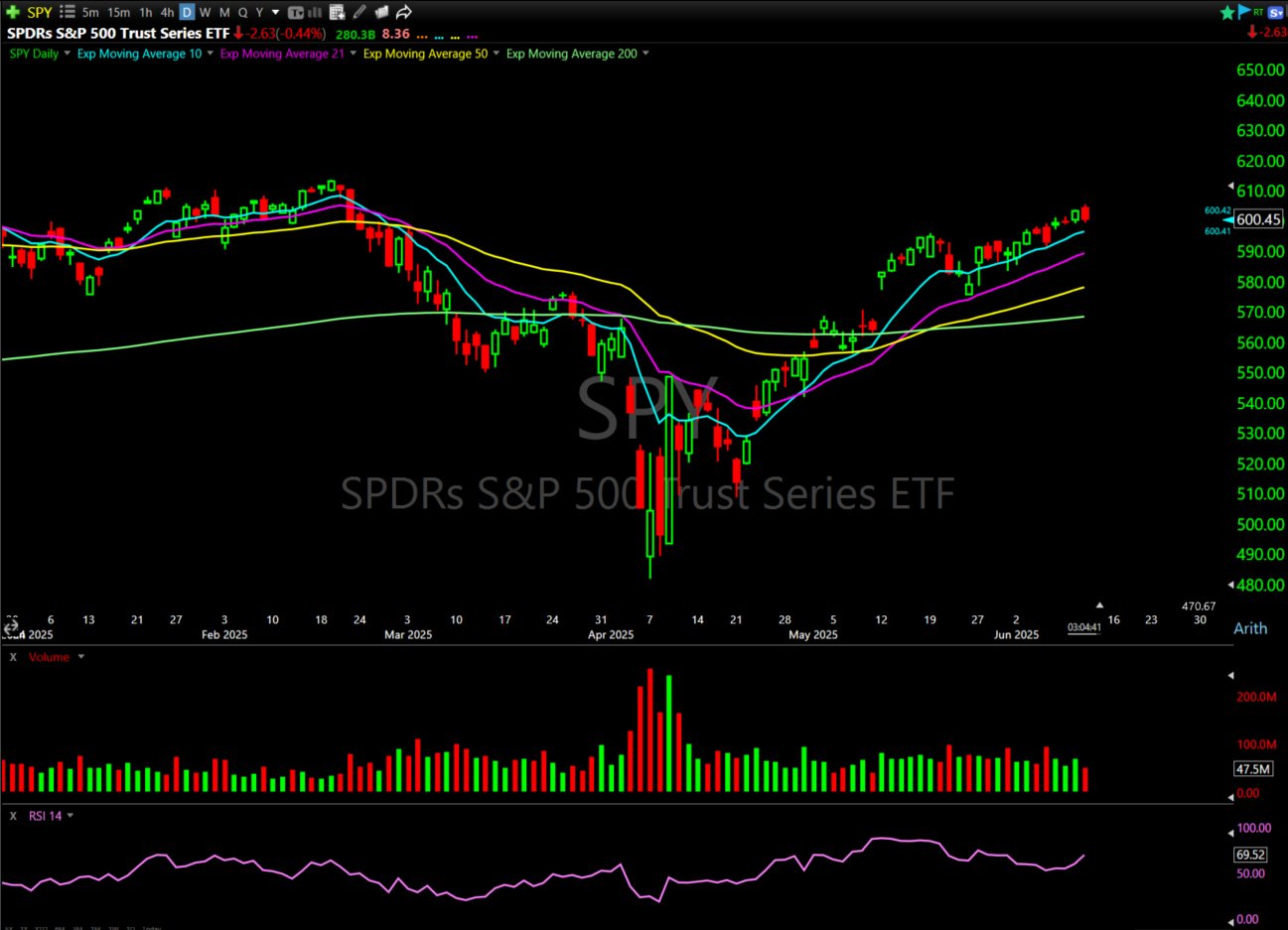Screen dimensions: 1288x930
Task: Open the timeframe dropdown arrow after Y
Action: 275,12
